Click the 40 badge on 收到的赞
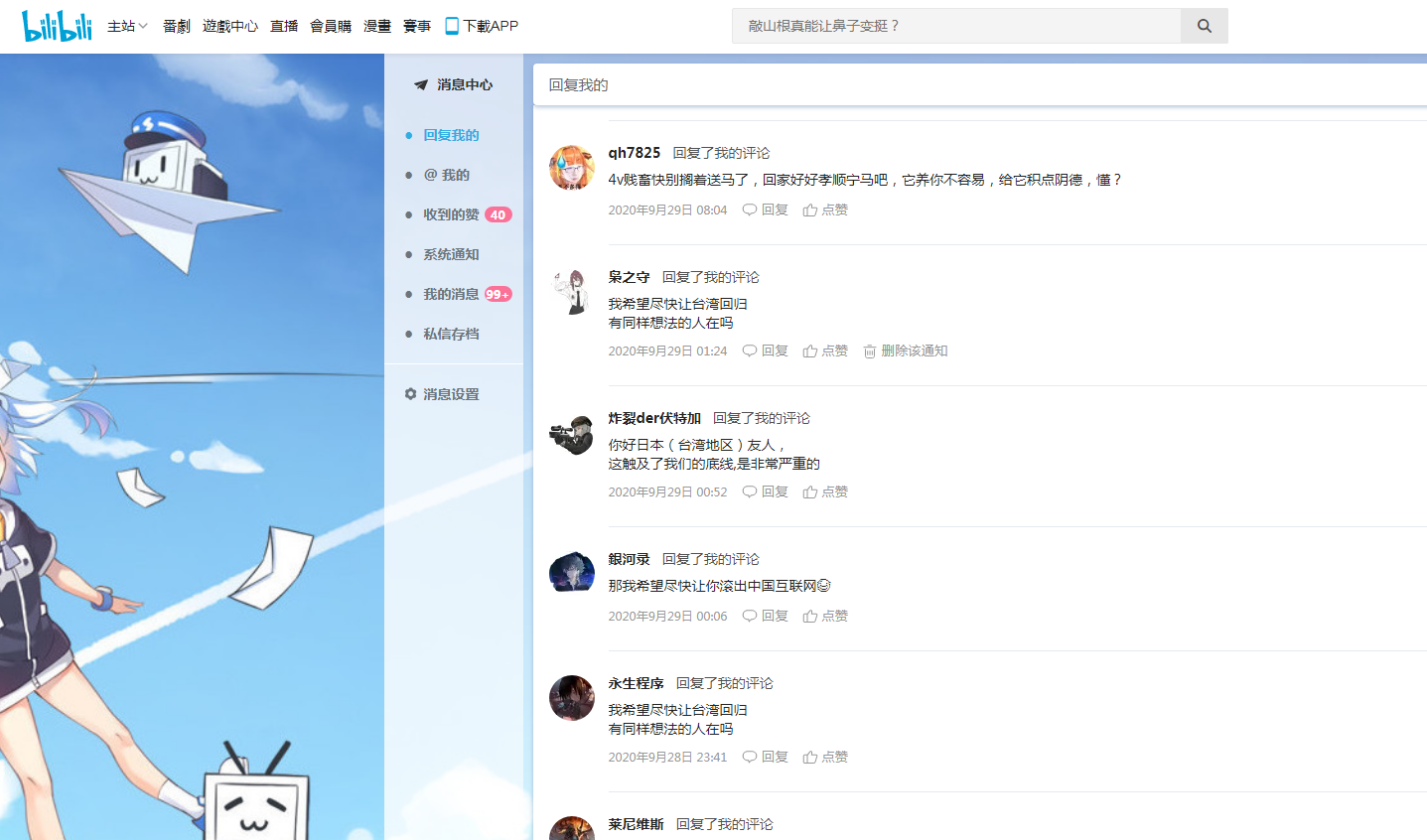 click(x=499, y=214)
